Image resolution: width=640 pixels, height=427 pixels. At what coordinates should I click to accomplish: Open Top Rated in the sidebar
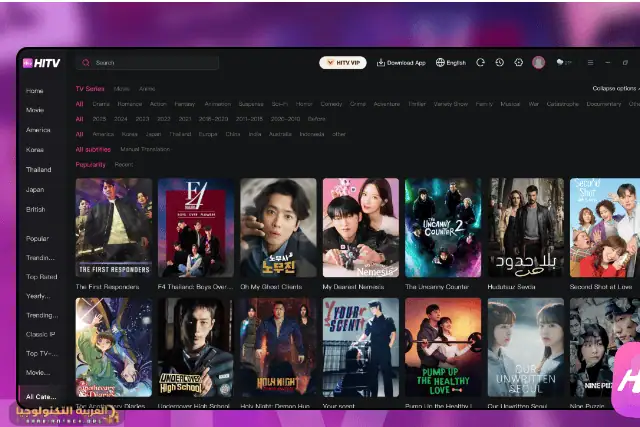tap(42, 277)
